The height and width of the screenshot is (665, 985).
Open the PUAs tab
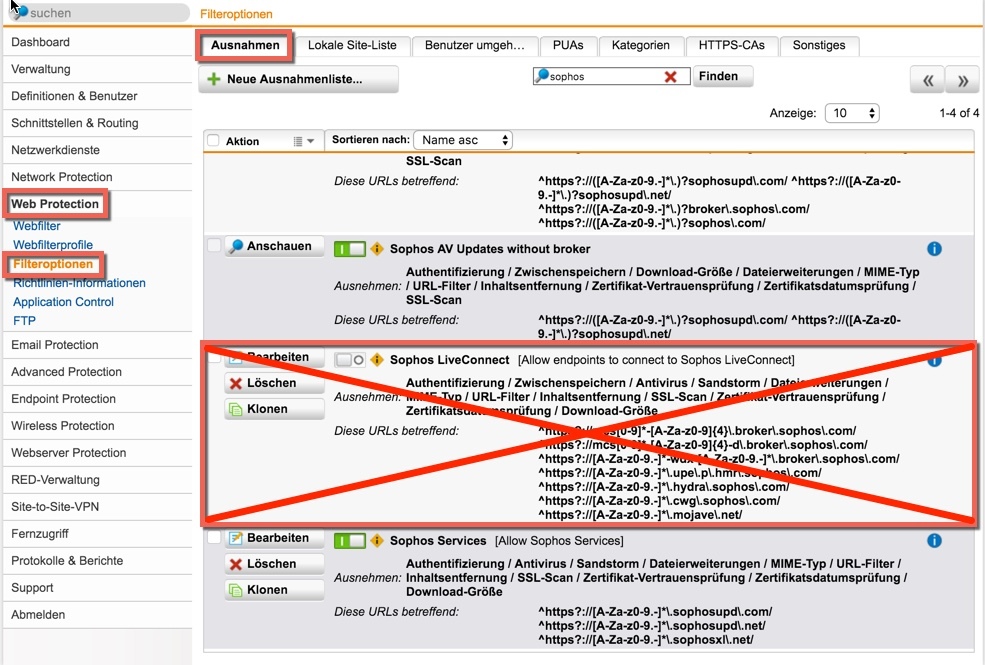(568, 45)
